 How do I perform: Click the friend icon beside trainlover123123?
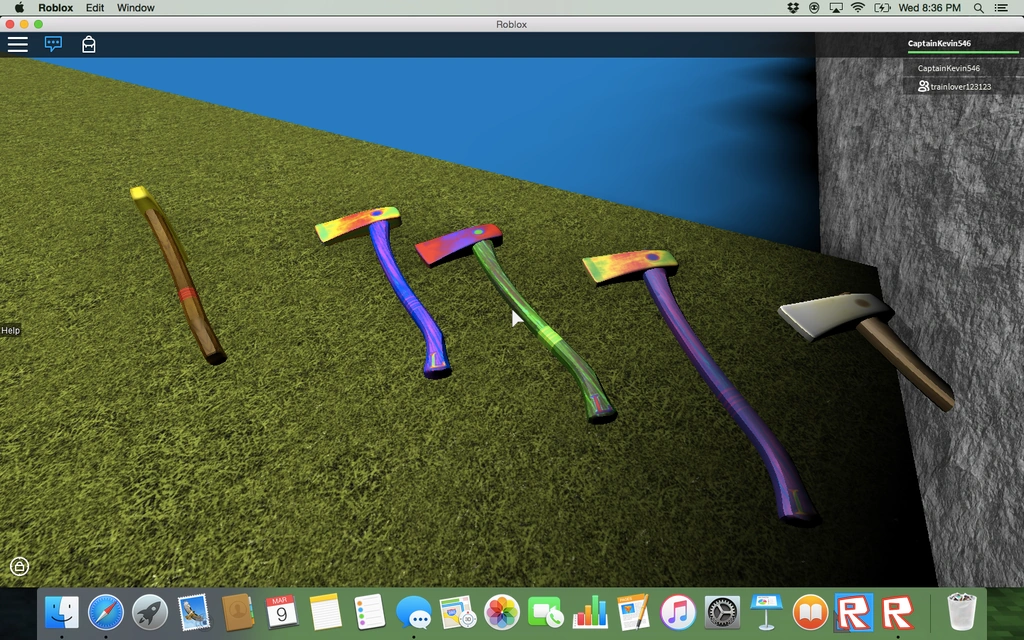point(922,86)
